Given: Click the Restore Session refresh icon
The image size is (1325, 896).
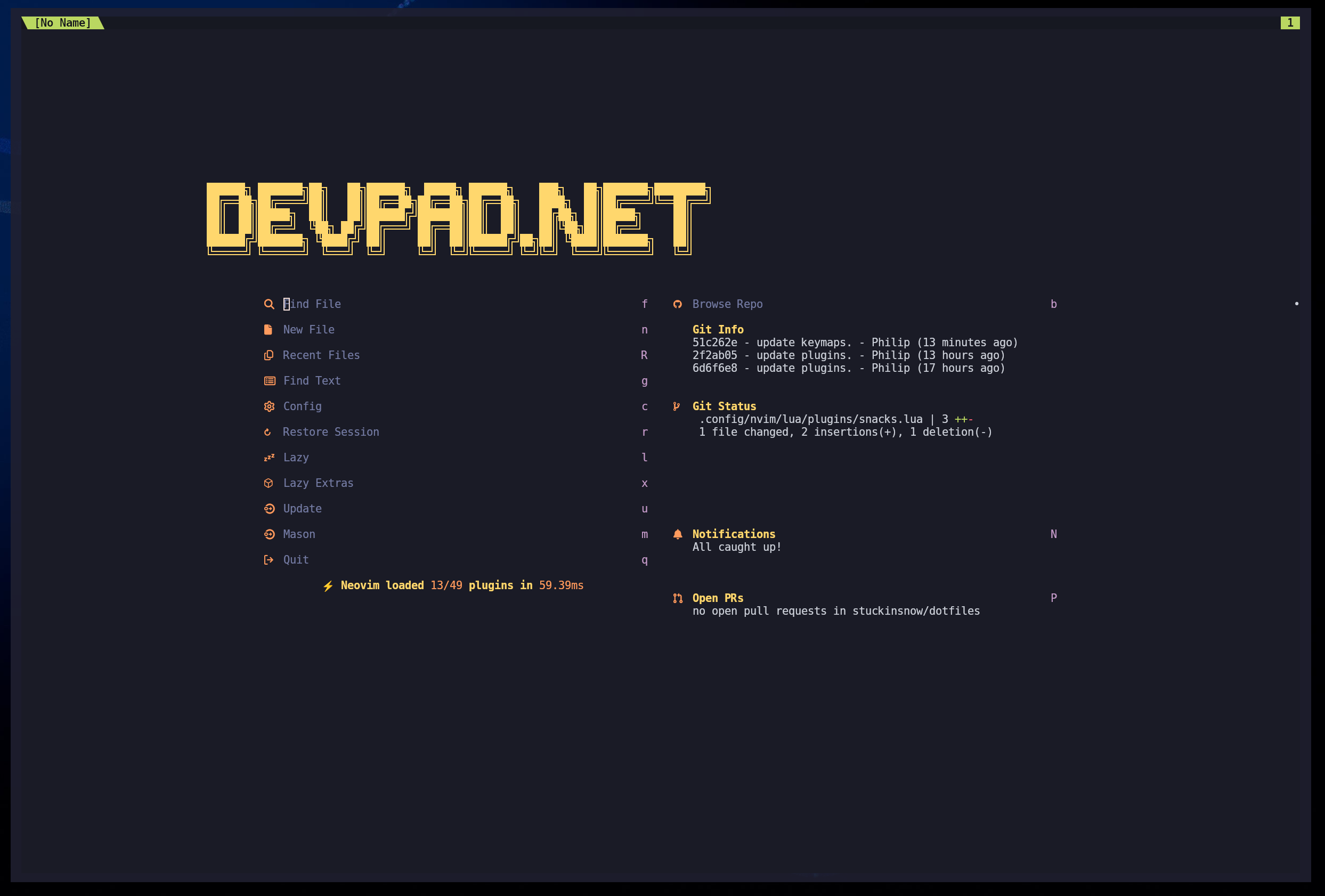Looking at the screenshot, I should 269,432.
